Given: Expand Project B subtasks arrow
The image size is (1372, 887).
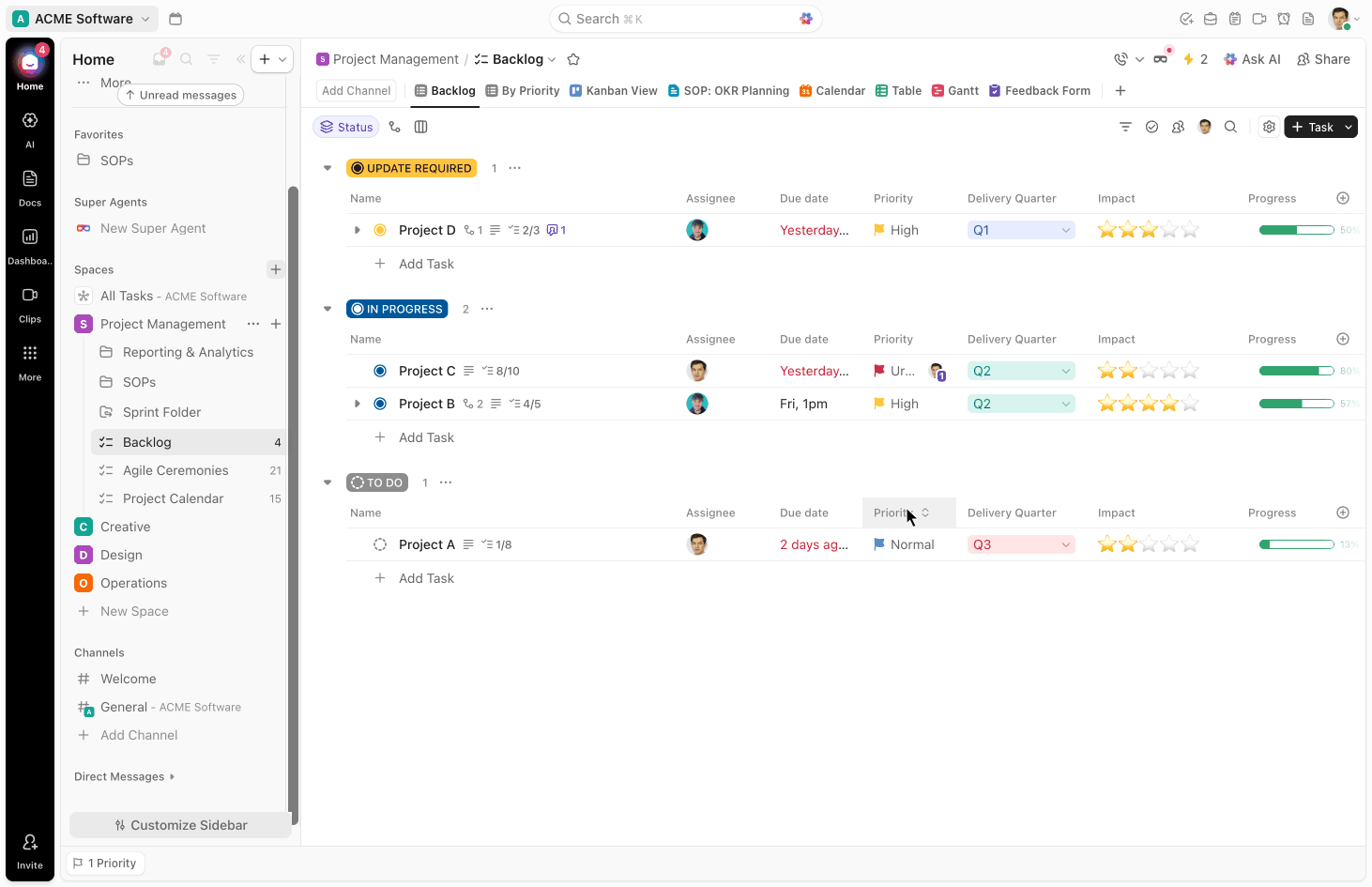Looking at the screenshot, I should [357, 403].
